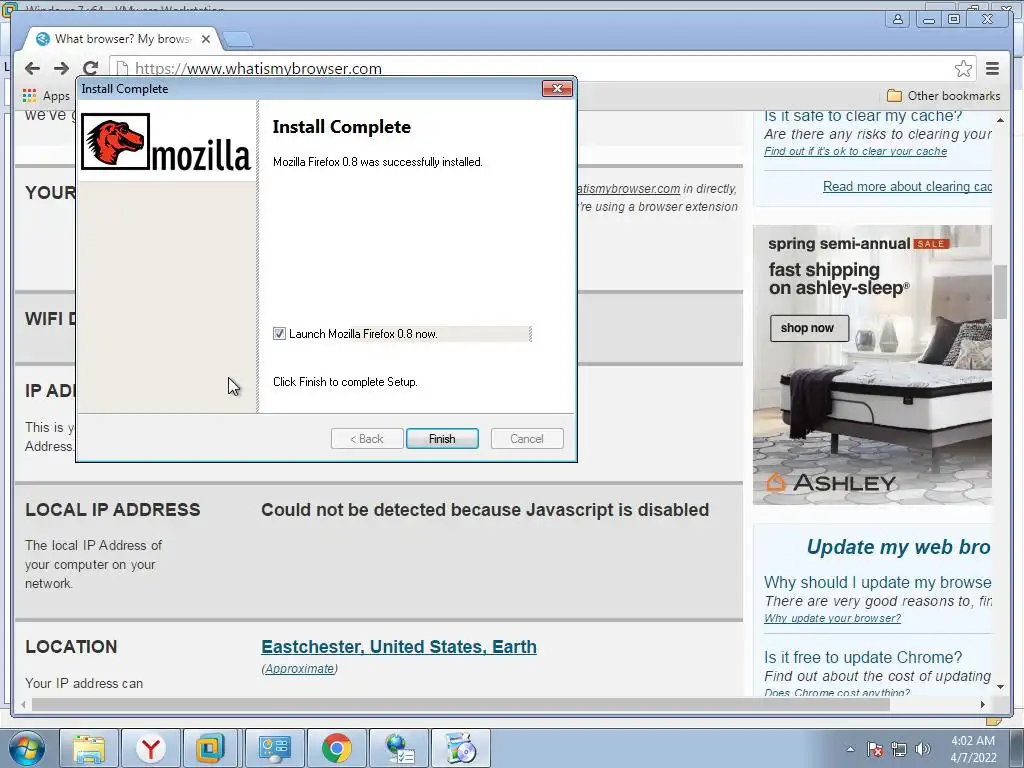Screen dimensions: 1024x768
Task: Open the globe checklist taskbar icon
Action: coord(399,748)
